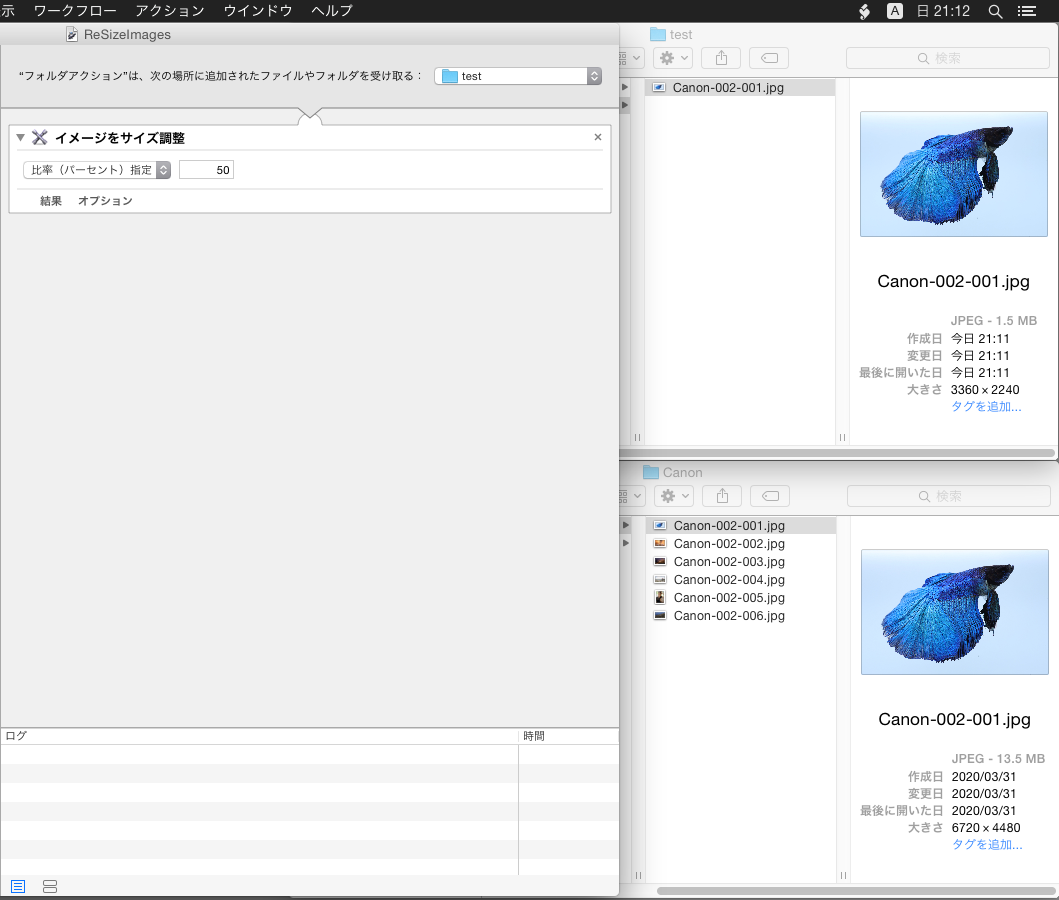Select Canon-002-006.jpg file
This screenshot has height=900, width=1059.
click(x=741, y=616)
